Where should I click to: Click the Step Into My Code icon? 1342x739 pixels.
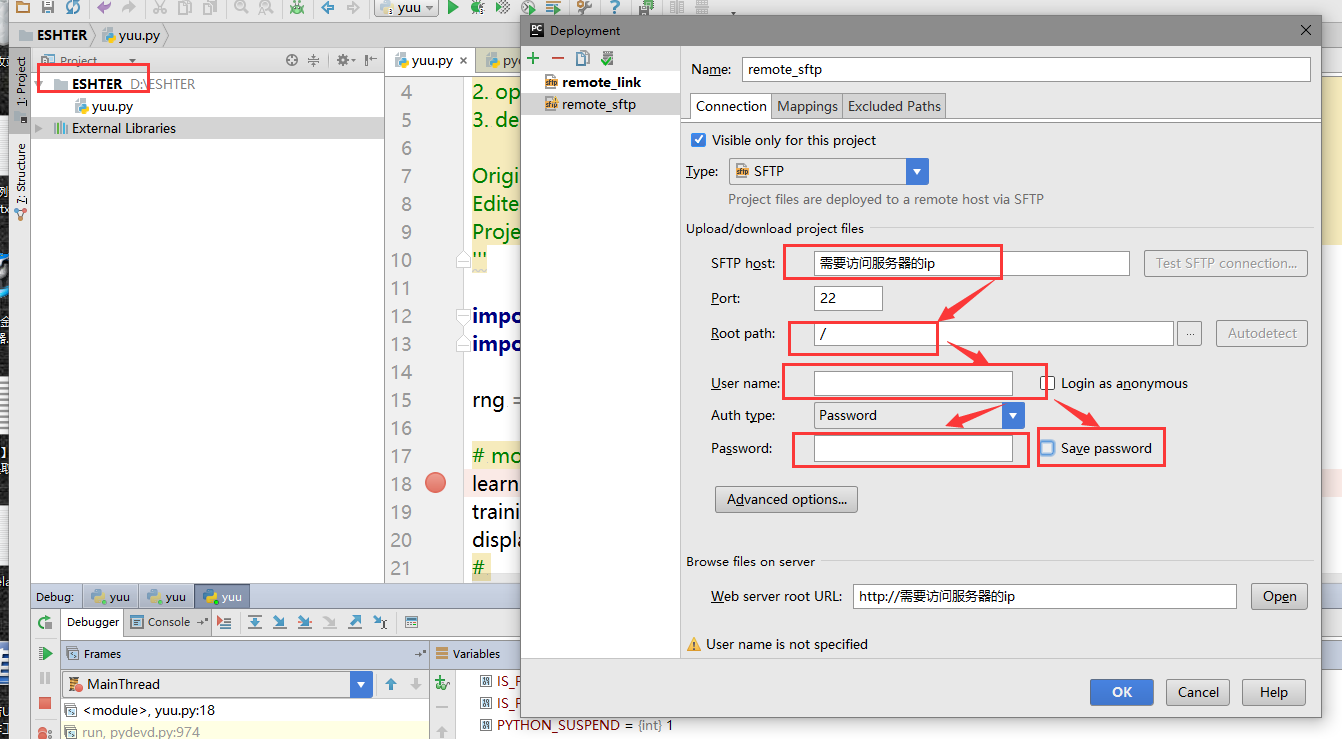coord(305,622)
